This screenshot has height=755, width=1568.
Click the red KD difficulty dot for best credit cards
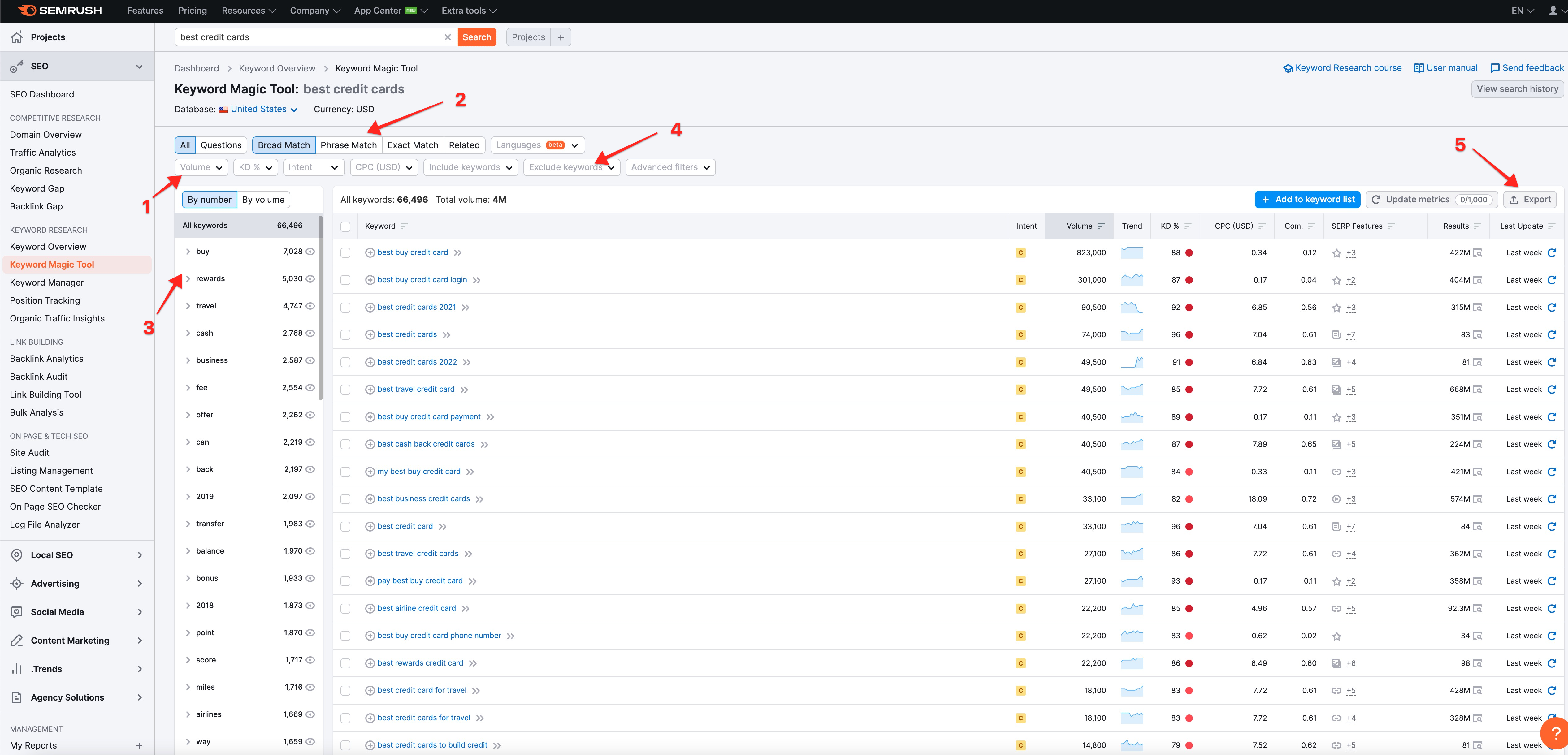(1189, 334)
